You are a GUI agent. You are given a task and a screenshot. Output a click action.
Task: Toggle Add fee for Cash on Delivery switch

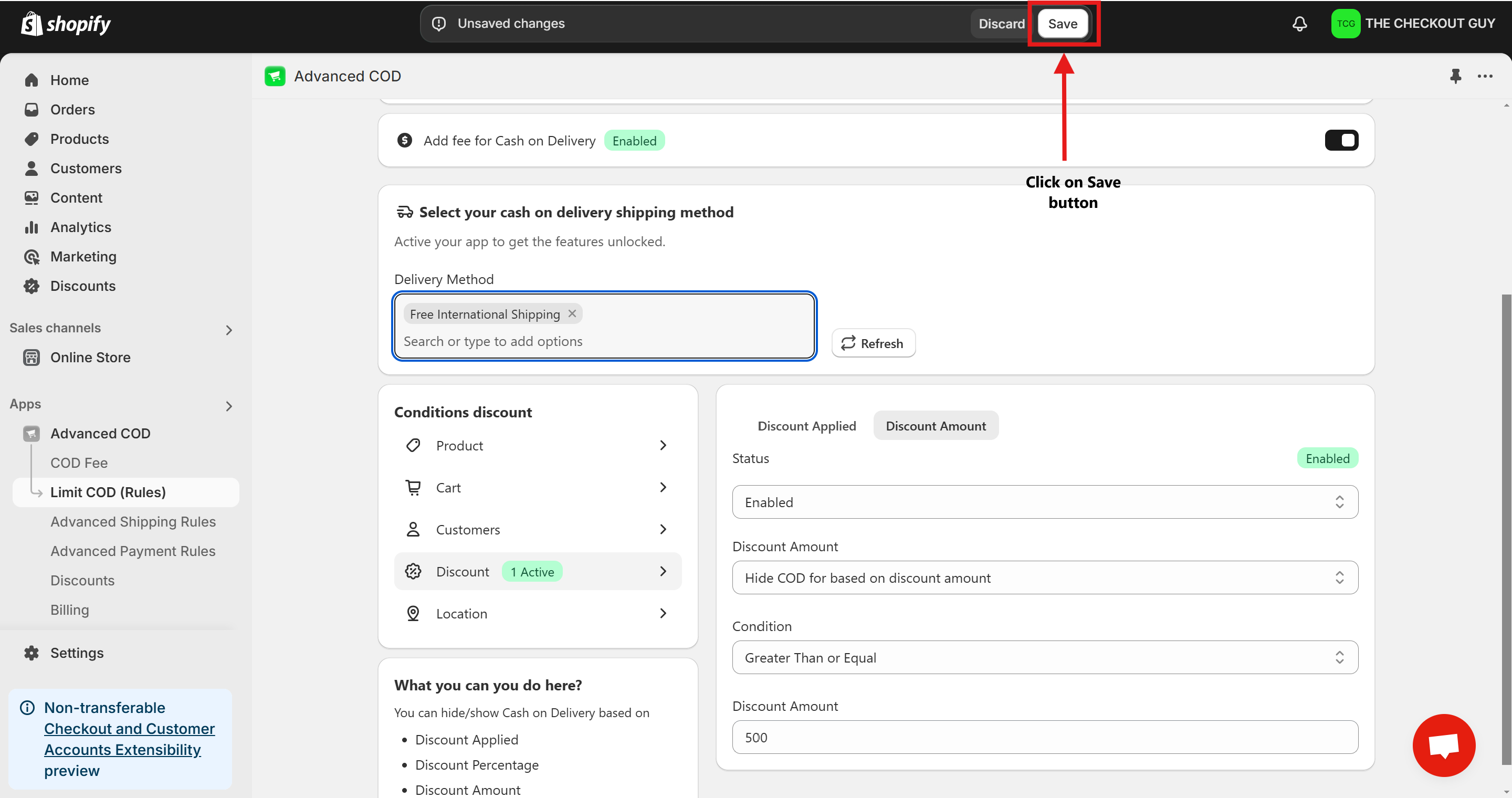pyautogui.click(x=1341, y=140)
